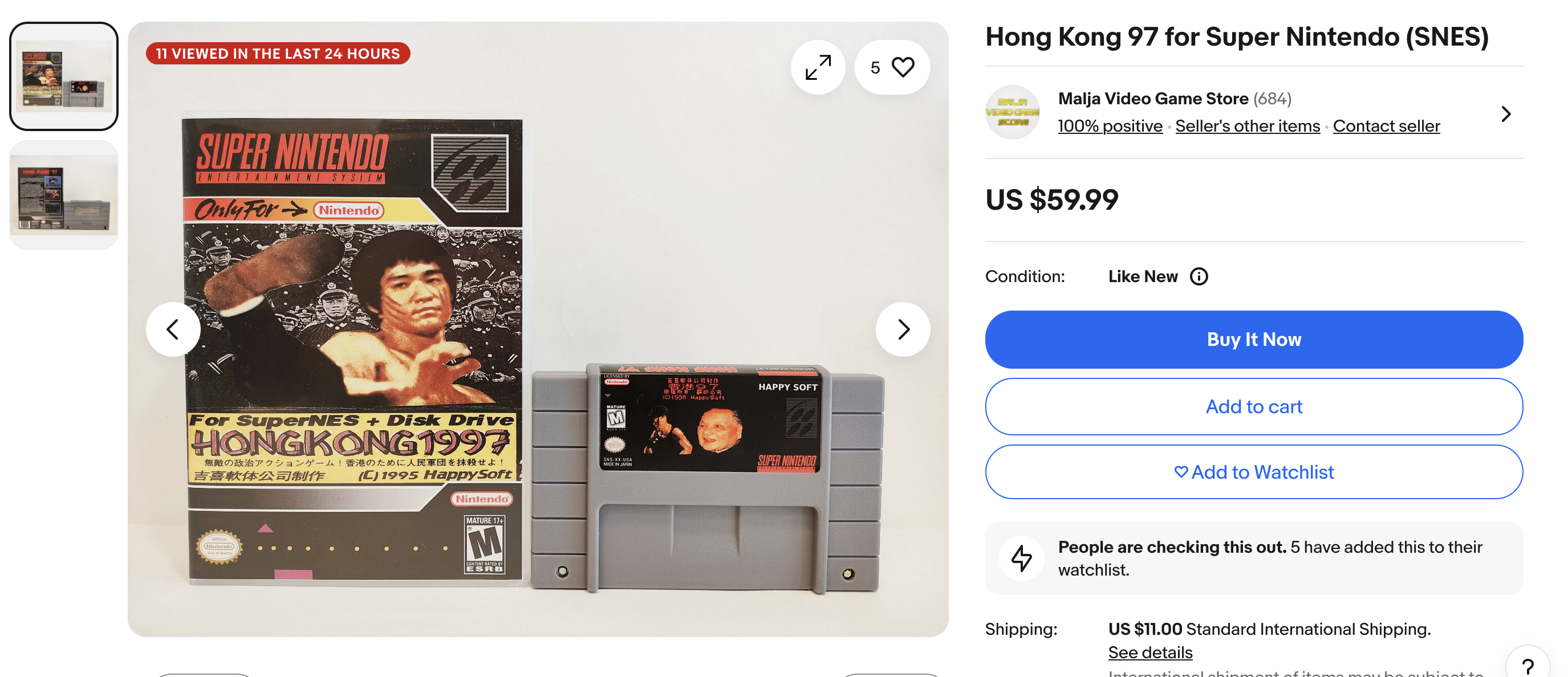Screen dimensions: 1568x677
Task: Show the previous product image
Action: point(173,329)
